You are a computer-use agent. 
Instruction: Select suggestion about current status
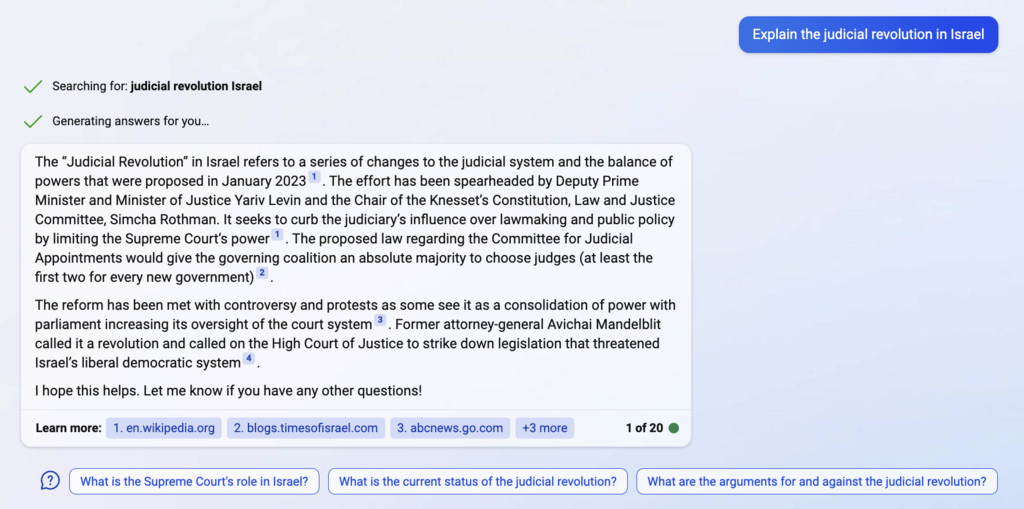point(477,482)
